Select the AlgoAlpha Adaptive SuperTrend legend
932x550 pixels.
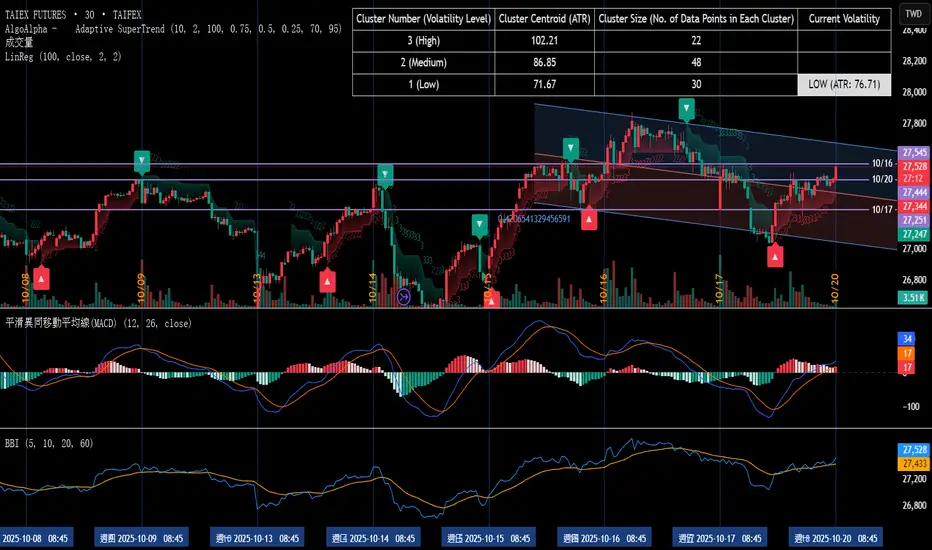point(174,29)
